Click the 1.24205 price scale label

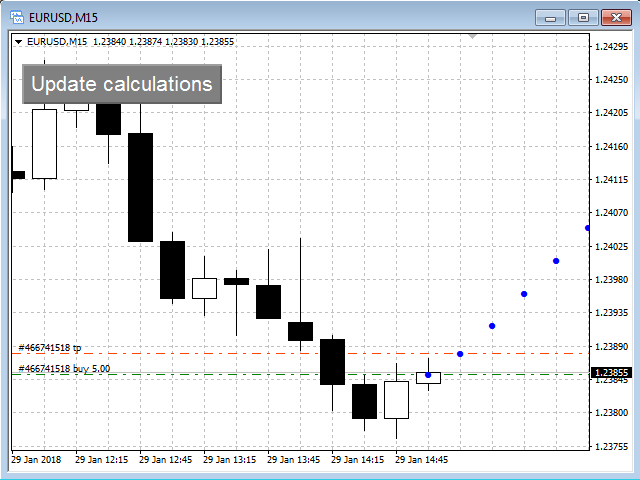click(x=611, y=113)
